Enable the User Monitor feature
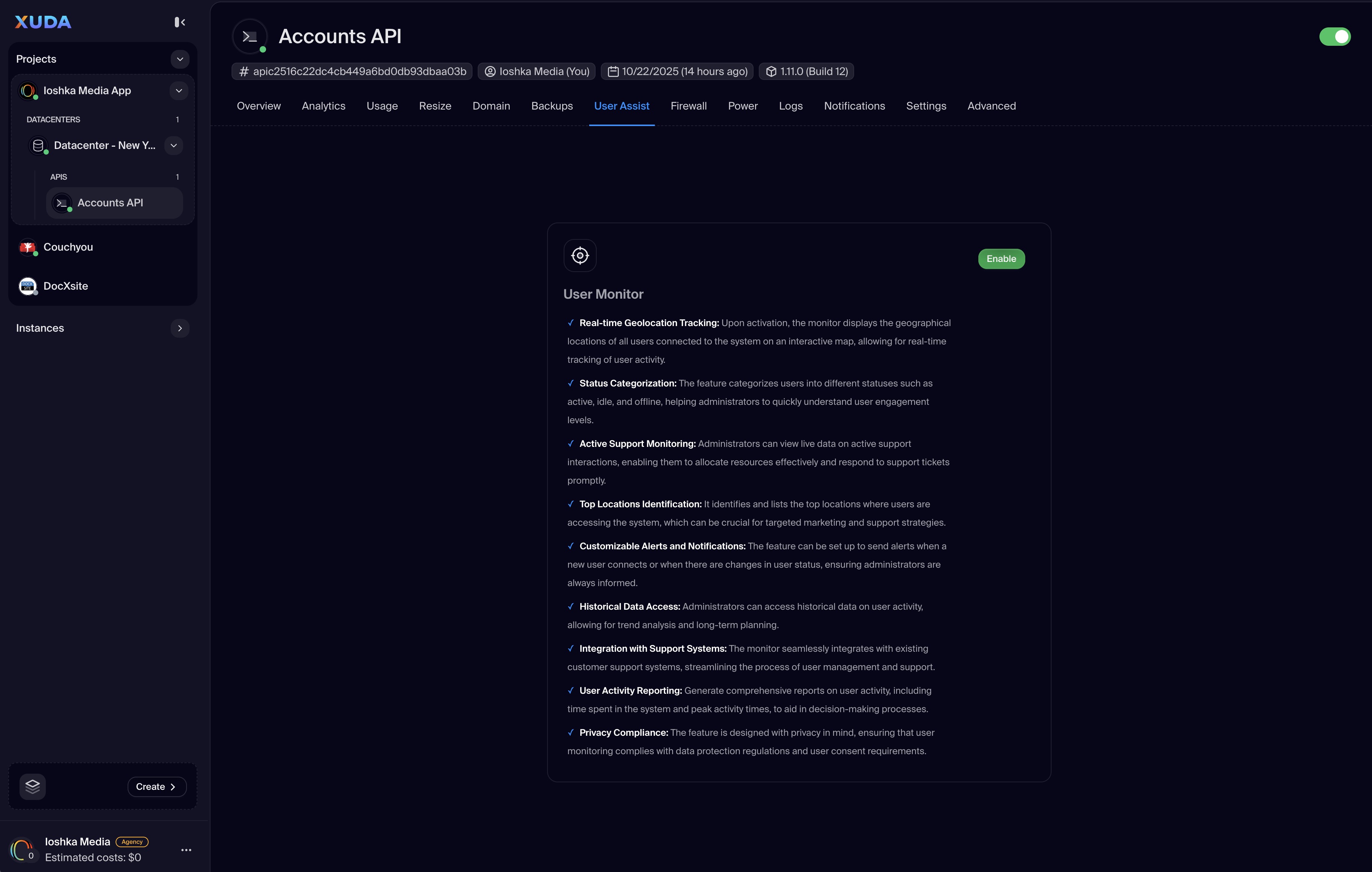The height and width of the screenshot is (872, 1372). [1001, 259]
